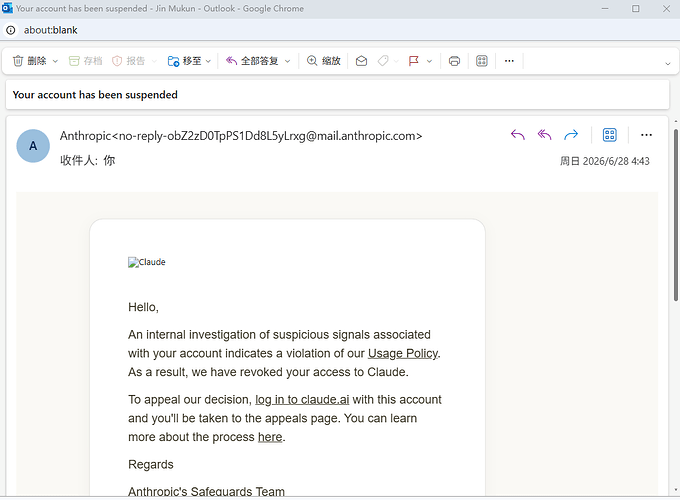This screenshot has width=680, height=500.
Task: Expand the tag category dropdown arrow
Action: click(396, 61)
